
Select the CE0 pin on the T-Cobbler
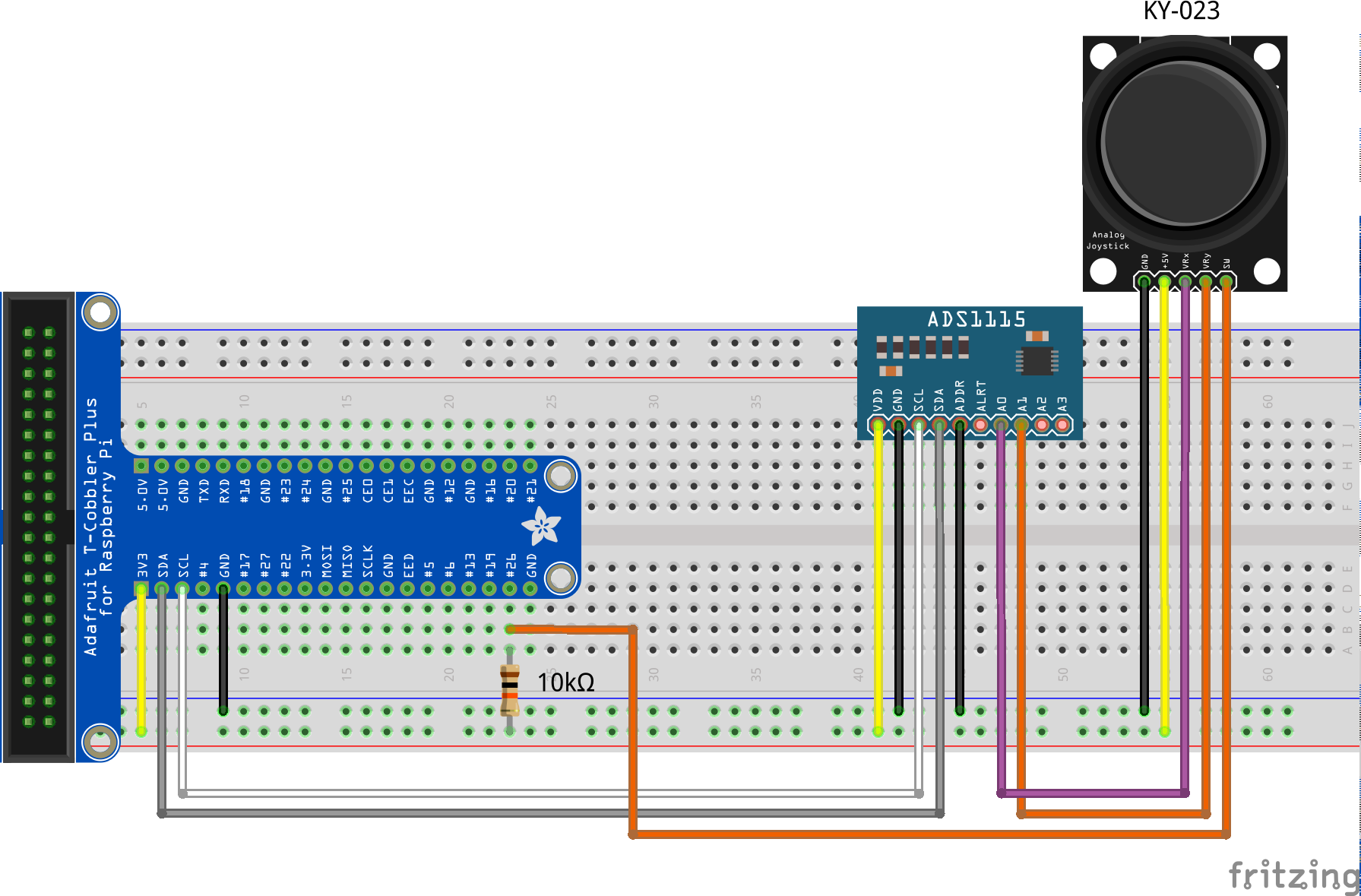pos(367,465)
